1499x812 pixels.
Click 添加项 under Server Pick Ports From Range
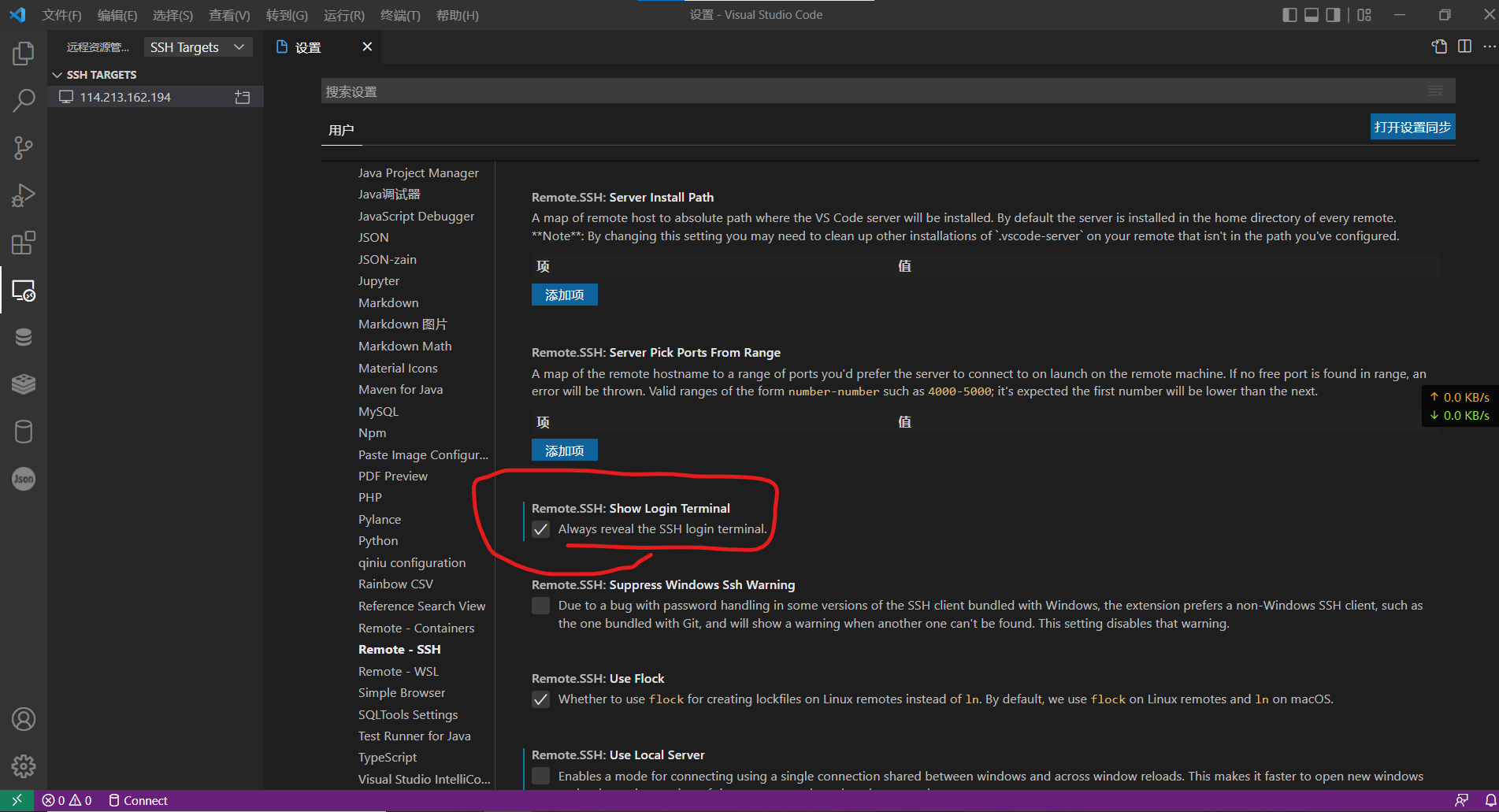(565, 450)
